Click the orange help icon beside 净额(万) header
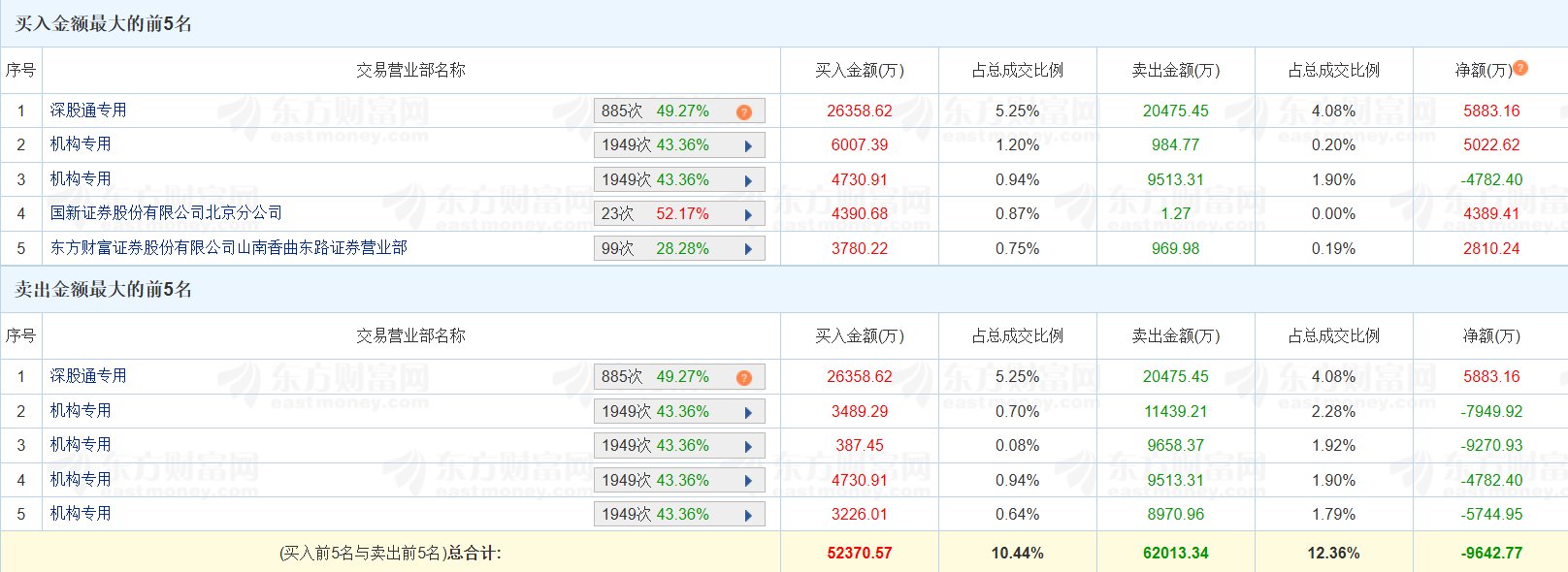This screenshot has width=1568, height=572. tap(1520, 68)
